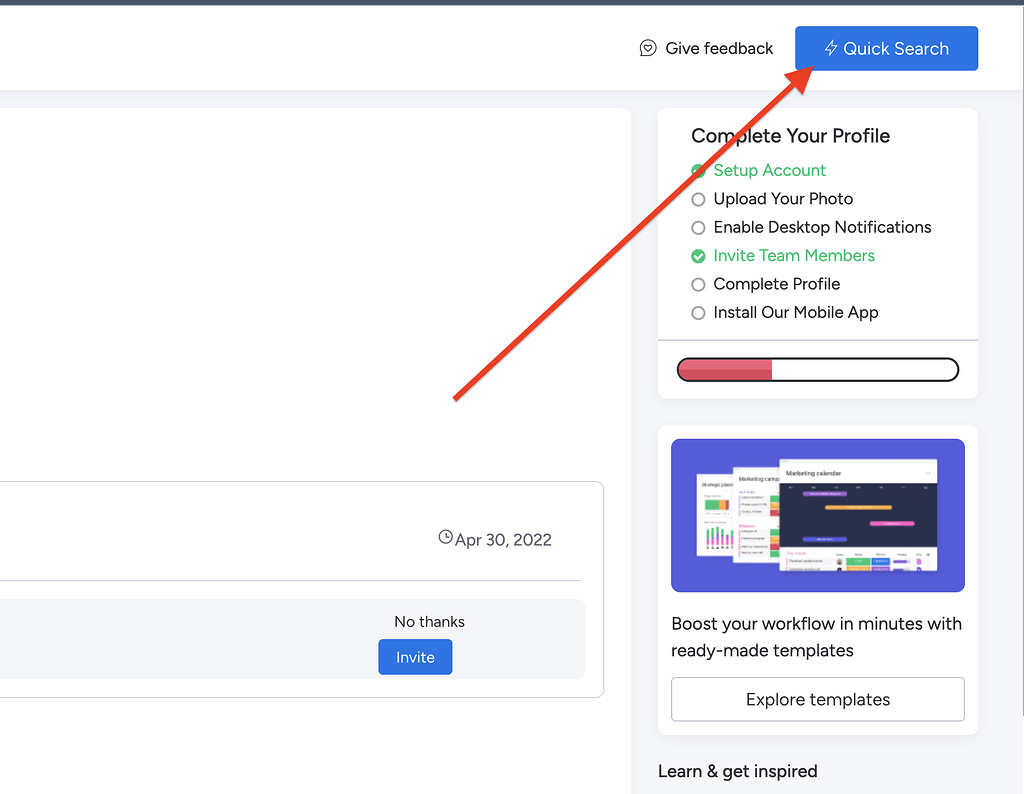This screenshot has width=1024, height=794.
Task: Mark Upload Your Photo as complete
Action: pos(698,199)
